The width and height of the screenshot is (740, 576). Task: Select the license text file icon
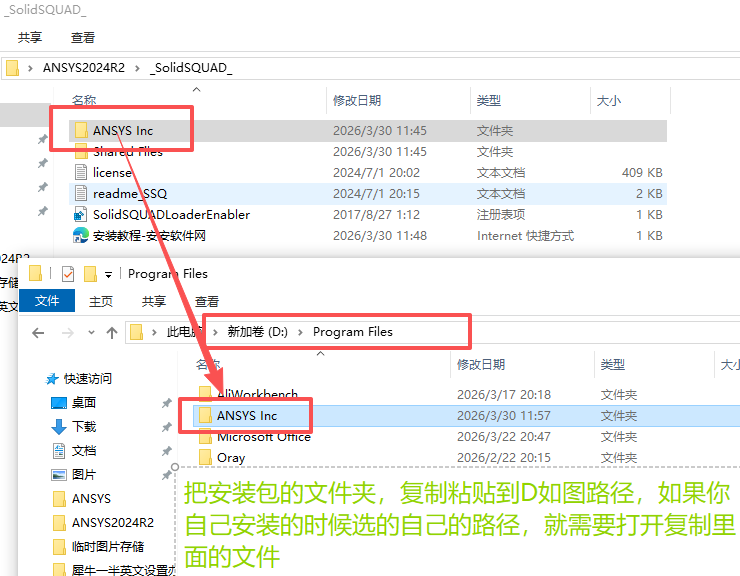click(81, 172)
